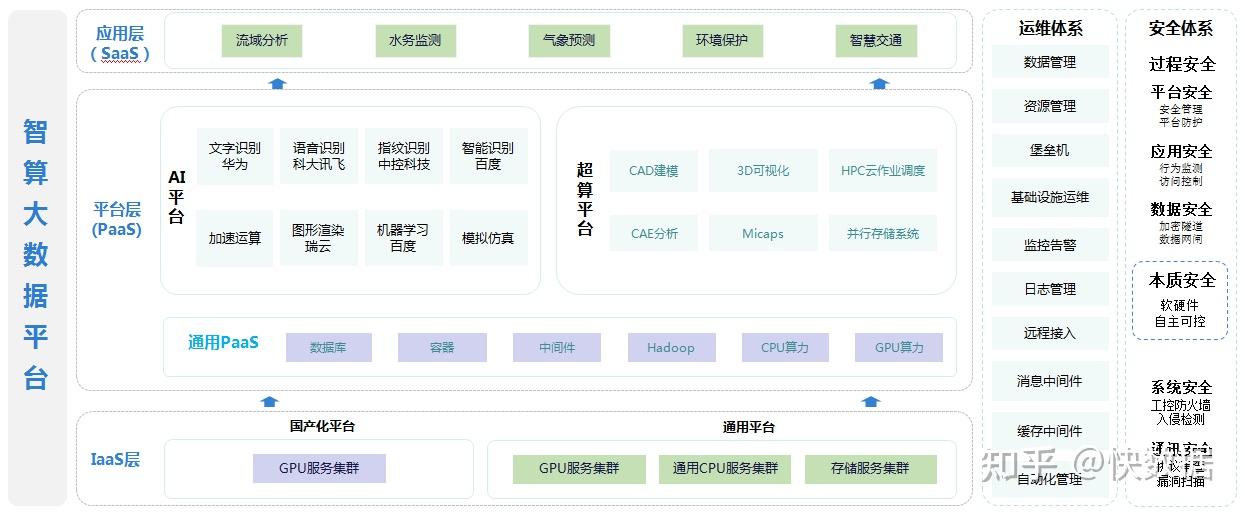Click the 智算大数据平台 vertical title
1245x515 pixels.
click(x=36, y=255)
